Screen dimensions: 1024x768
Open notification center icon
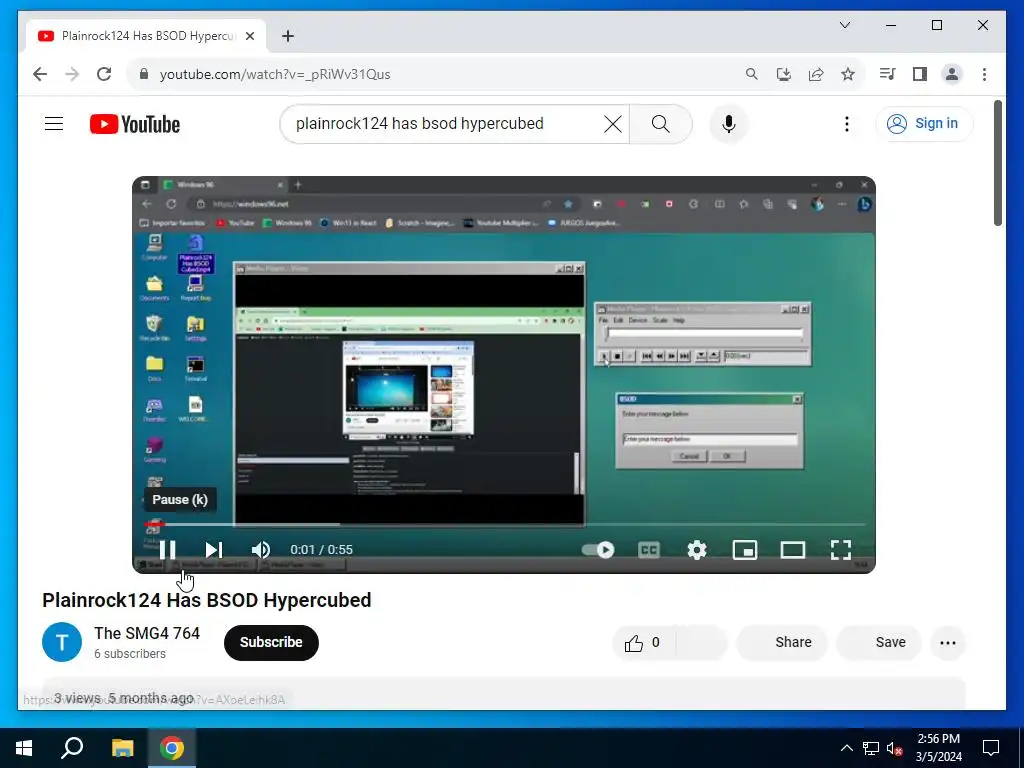[991, 748]
